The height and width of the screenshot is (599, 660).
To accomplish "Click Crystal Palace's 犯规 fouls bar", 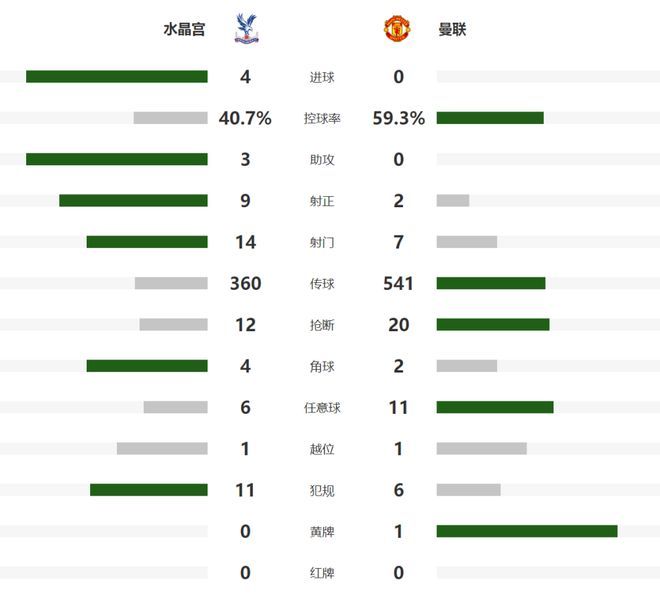I will [149, 490].
